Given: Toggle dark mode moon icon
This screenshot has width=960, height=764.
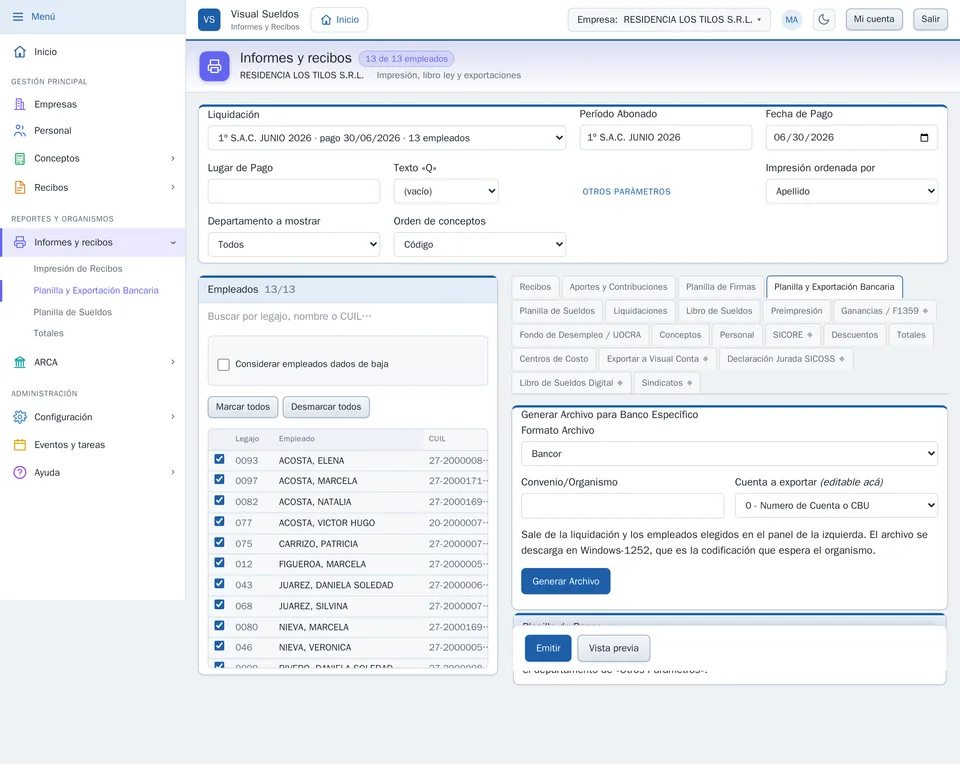Looking at the screenshot, I should 824,20.
